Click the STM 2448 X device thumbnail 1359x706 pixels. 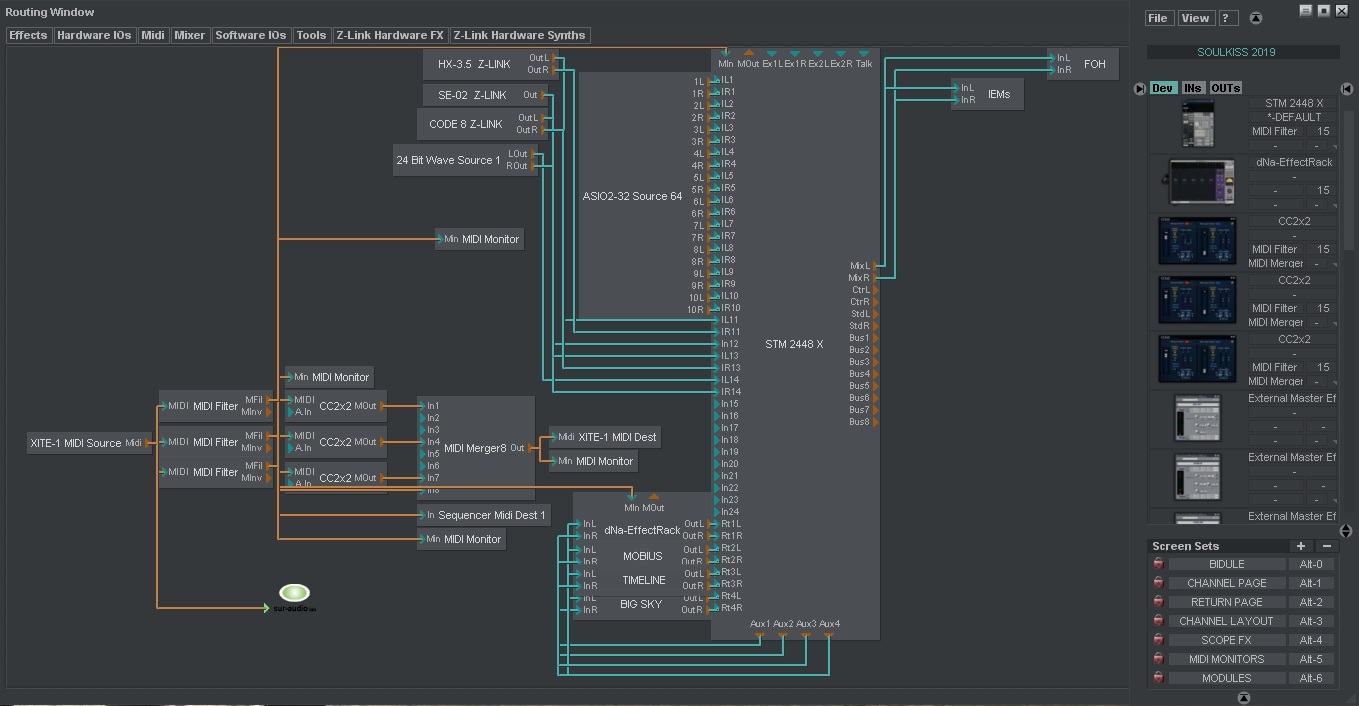point(1197,125)
